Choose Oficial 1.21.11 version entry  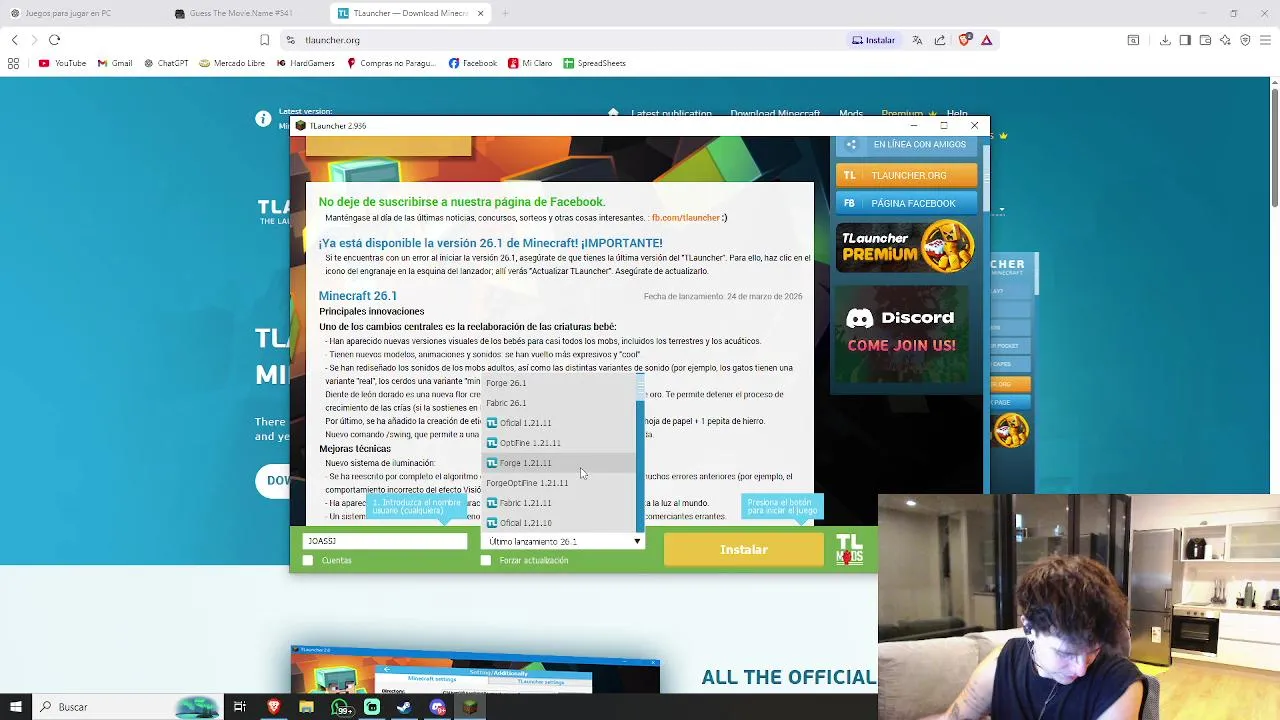coord(559,423)
